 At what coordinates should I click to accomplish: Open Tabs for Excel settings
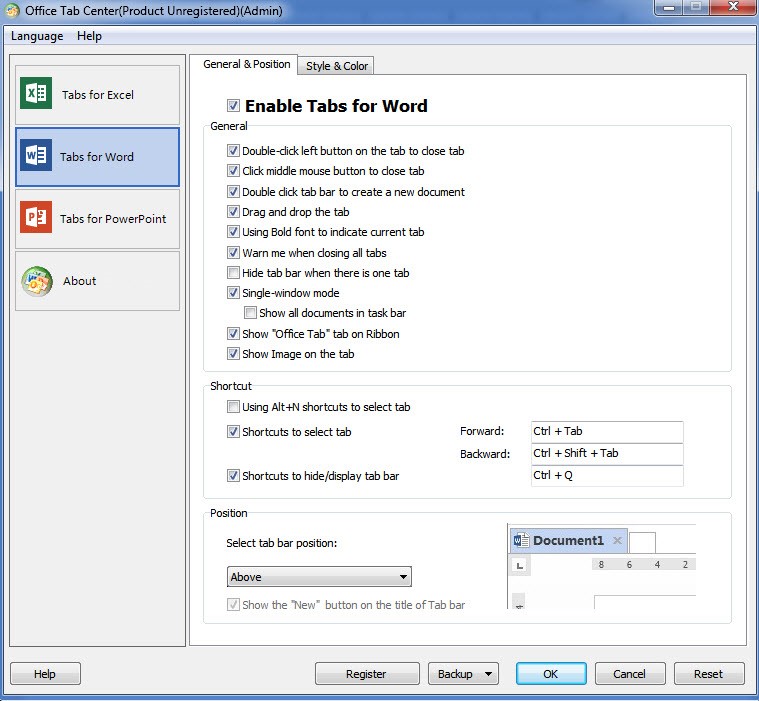pyautogui.click(x=97, y=95)
